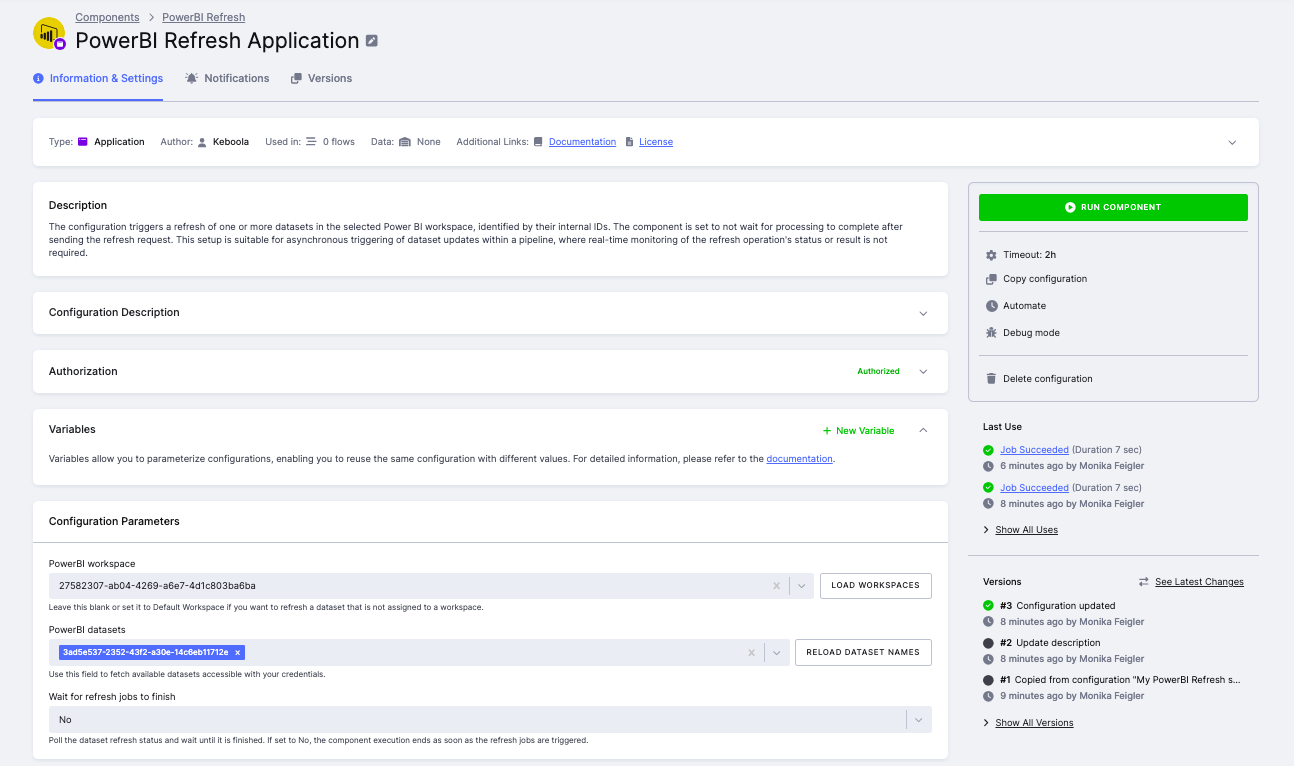The width and height of the screenshot is (1294, 766).
Task: Clear the PowerBI workspace selection
Action: tap(776, 586)
